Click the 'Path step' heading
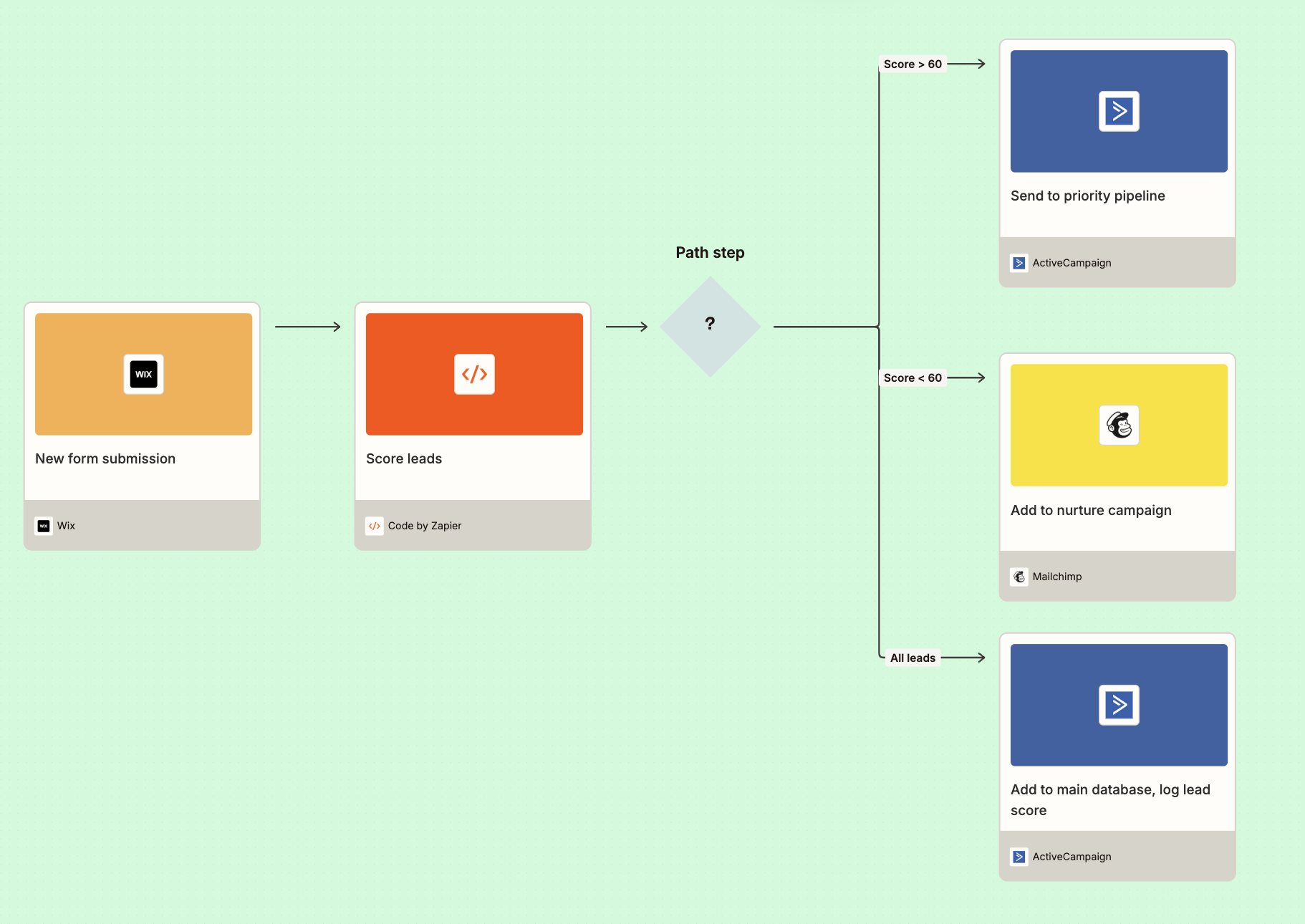The height and width of the screenshot is (924, 1305). 710,253
